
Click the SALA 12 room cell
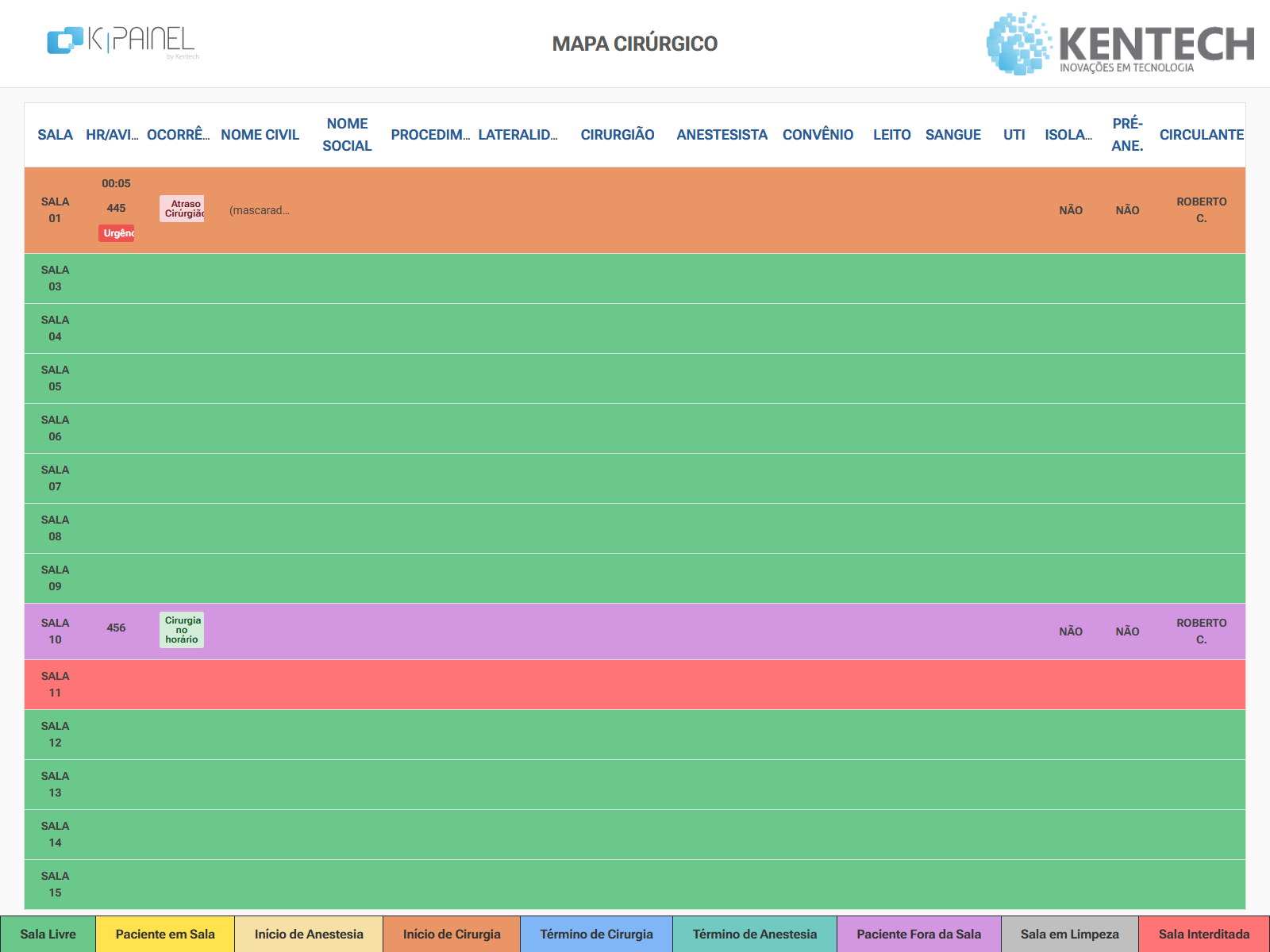point(55,735)
